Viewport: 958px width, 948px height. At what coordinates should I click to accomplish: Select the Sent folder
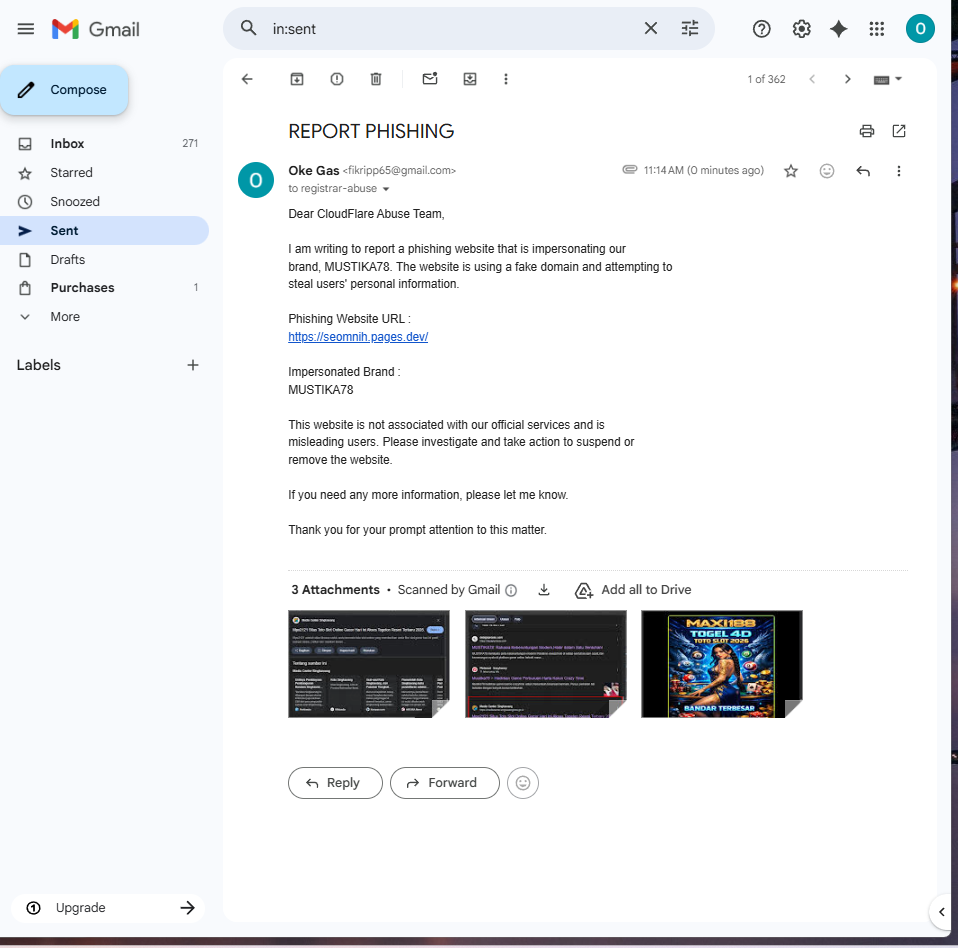104,230
